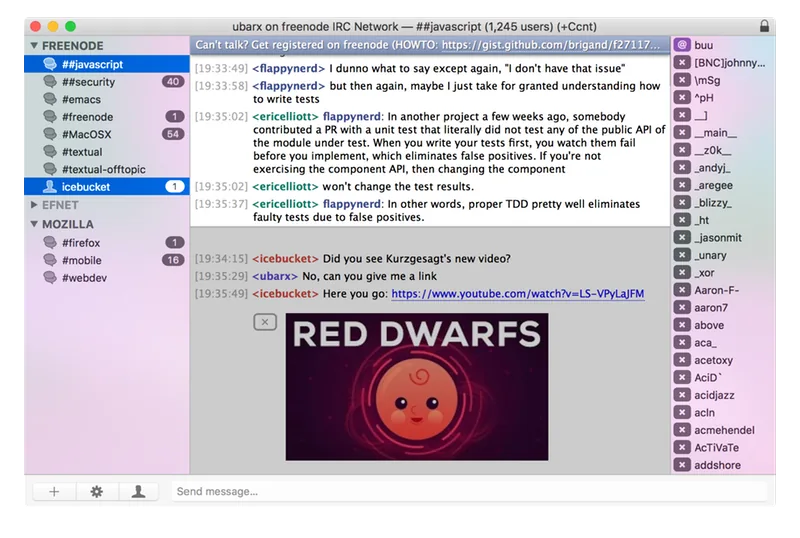Close the inline video preview

pos(265,322)
